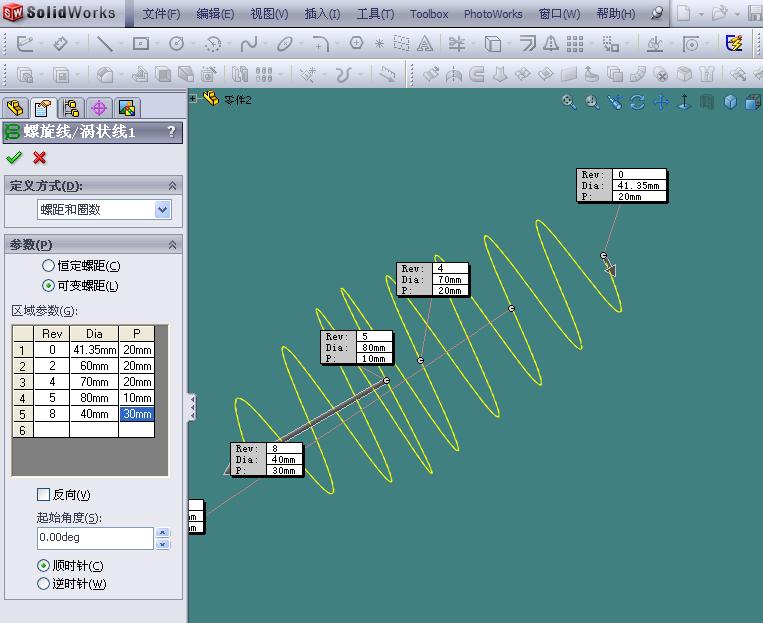This screenshot has height=623, width=763.
Task: Open the FeatureManager design tree tab
Action: click(x=15, y=108)
